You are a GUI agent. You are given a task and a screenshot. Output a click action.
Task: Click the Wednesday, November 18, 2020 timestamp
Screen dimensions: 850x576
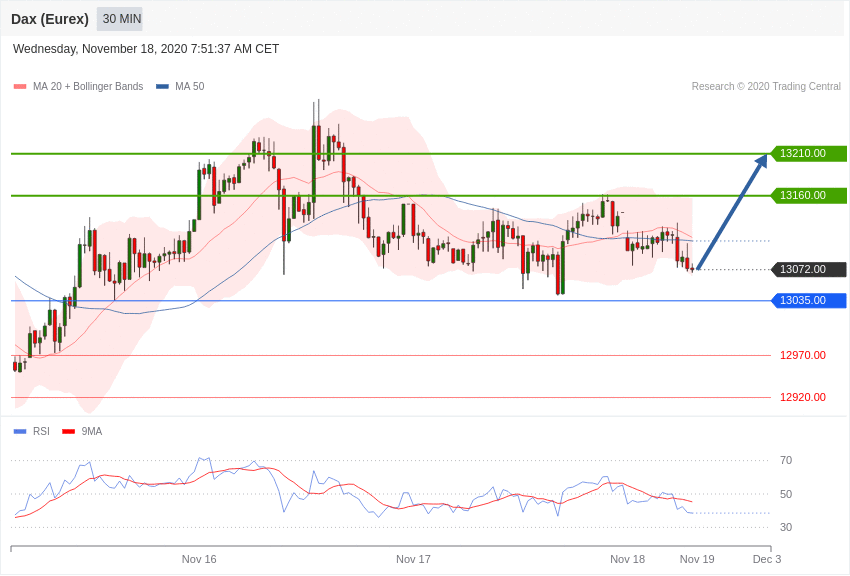click(146, 49)
